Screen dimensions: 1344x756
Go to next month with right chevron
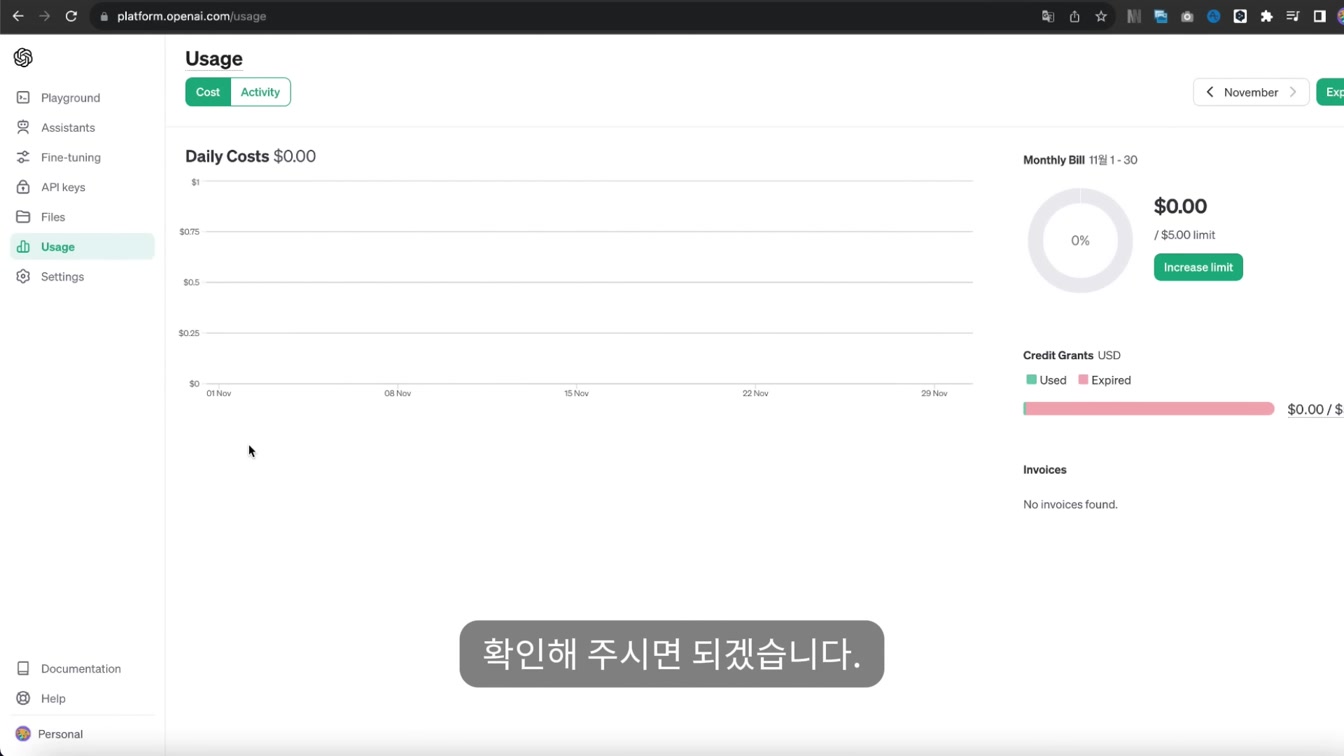click(1293, 92)
